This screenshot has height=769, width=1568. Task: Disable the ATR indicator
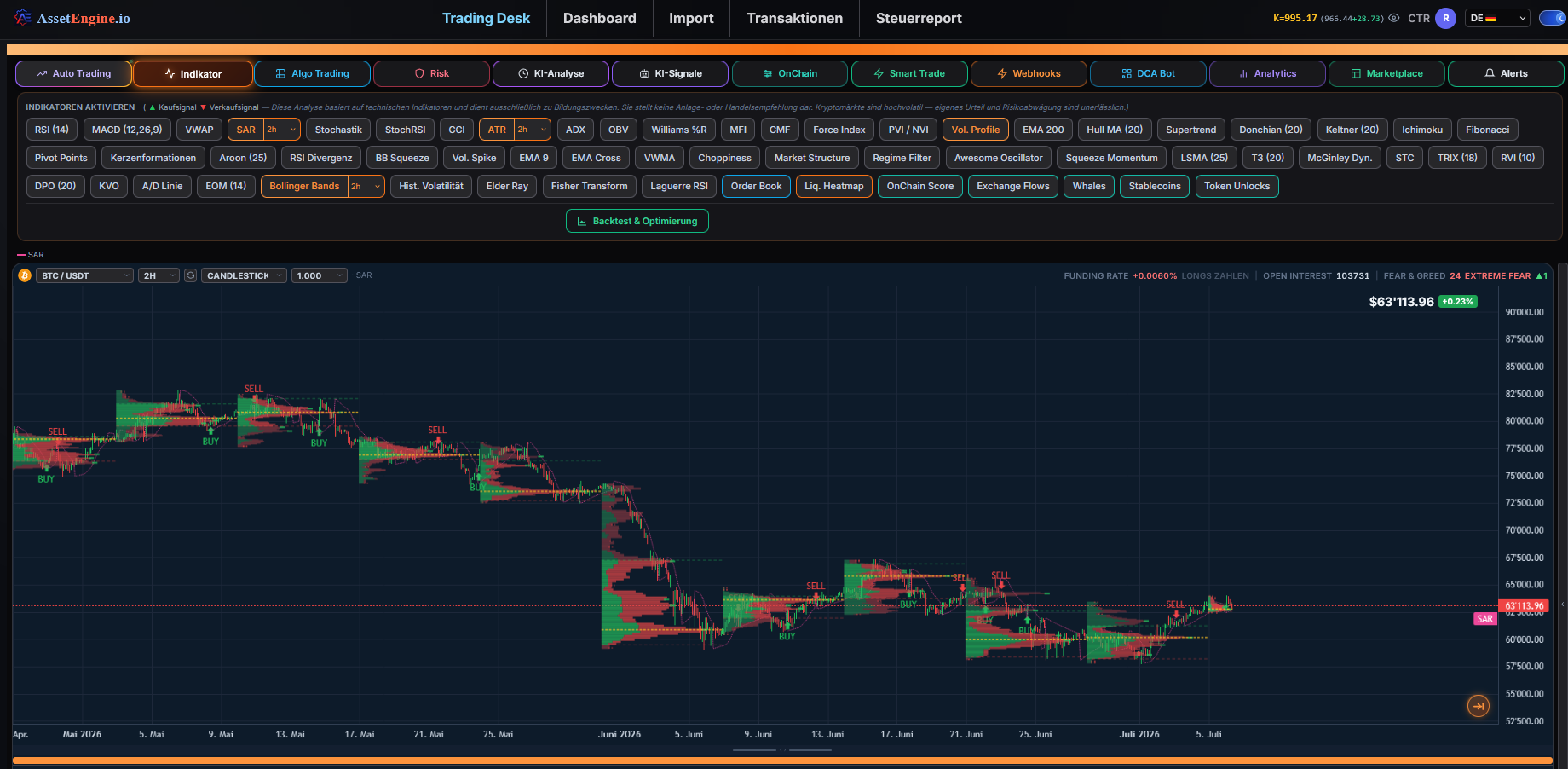tap(497, 130)
